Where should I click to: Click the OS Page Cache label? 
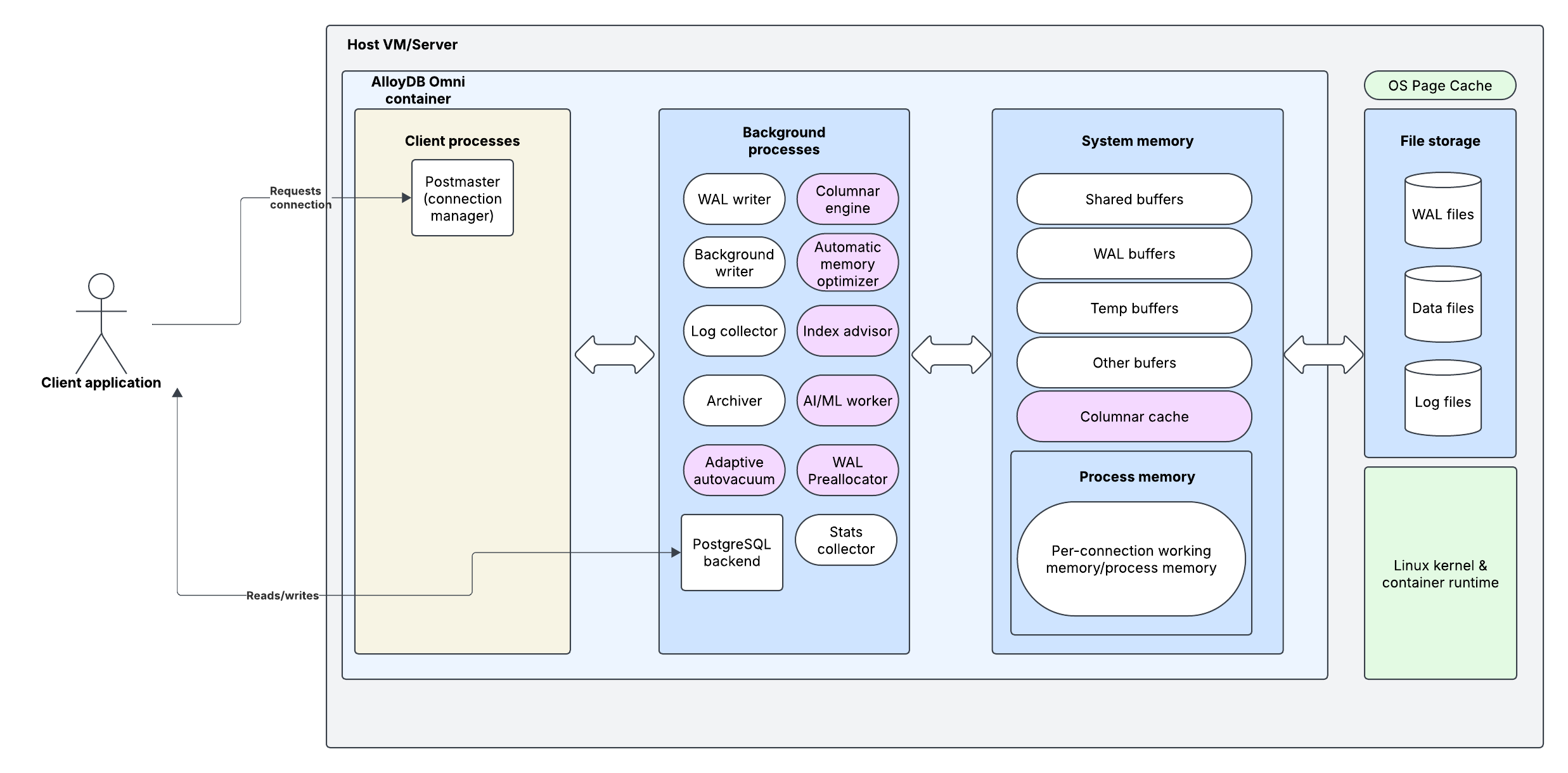pos(1439,86)
